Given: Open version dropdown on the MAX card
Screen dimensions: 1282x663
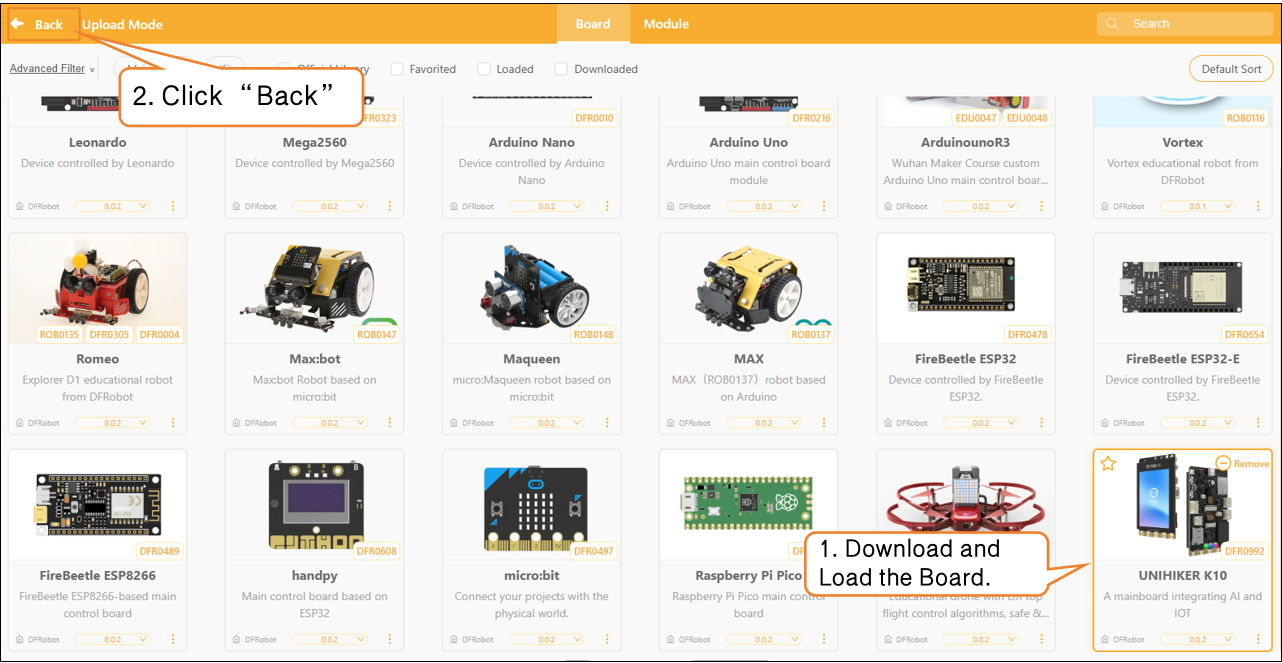Looking at the screenshot, I should 764,423.
